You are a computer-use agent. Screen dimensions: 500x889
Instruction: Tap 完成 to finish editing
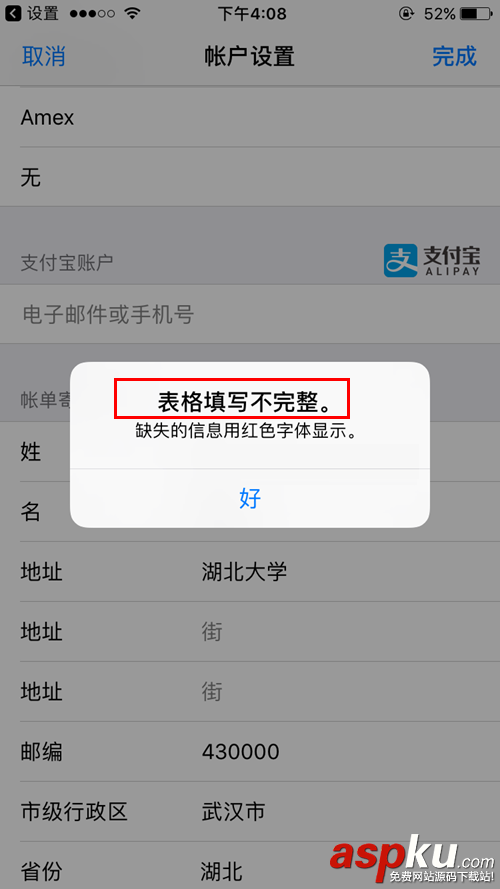pos(455,57)
